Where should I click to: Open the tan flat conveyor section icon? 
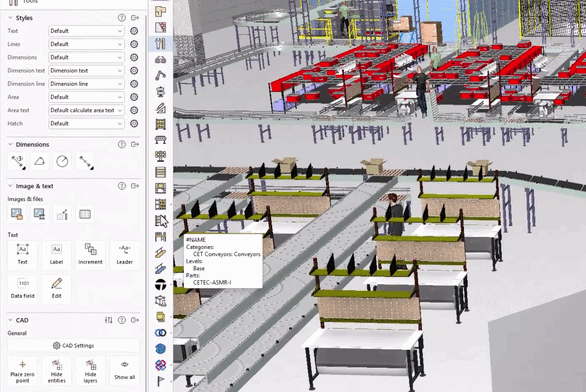click(x=160, y=253)
